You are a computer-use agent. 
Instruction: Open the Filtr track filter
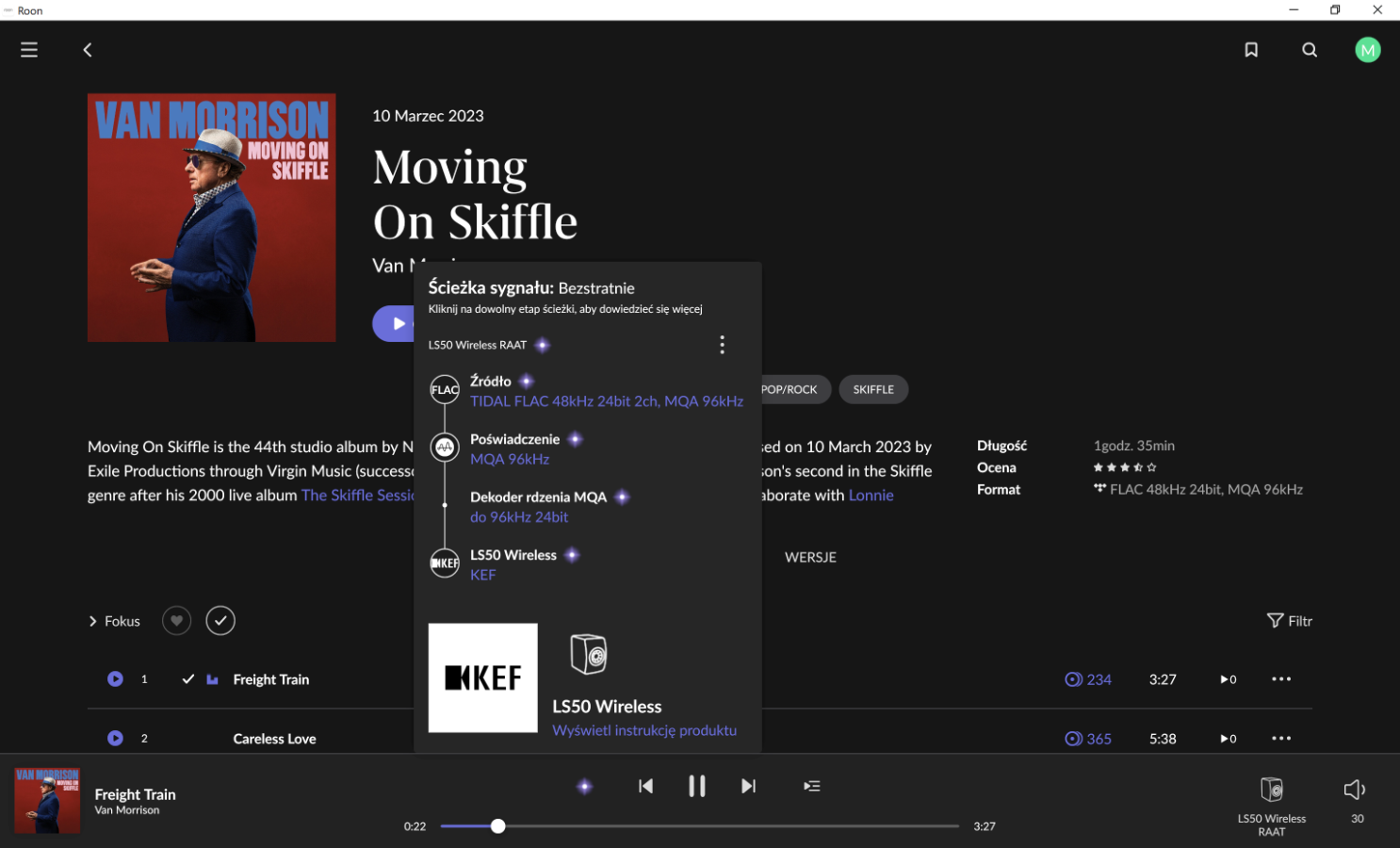(x=1290, y=621)
